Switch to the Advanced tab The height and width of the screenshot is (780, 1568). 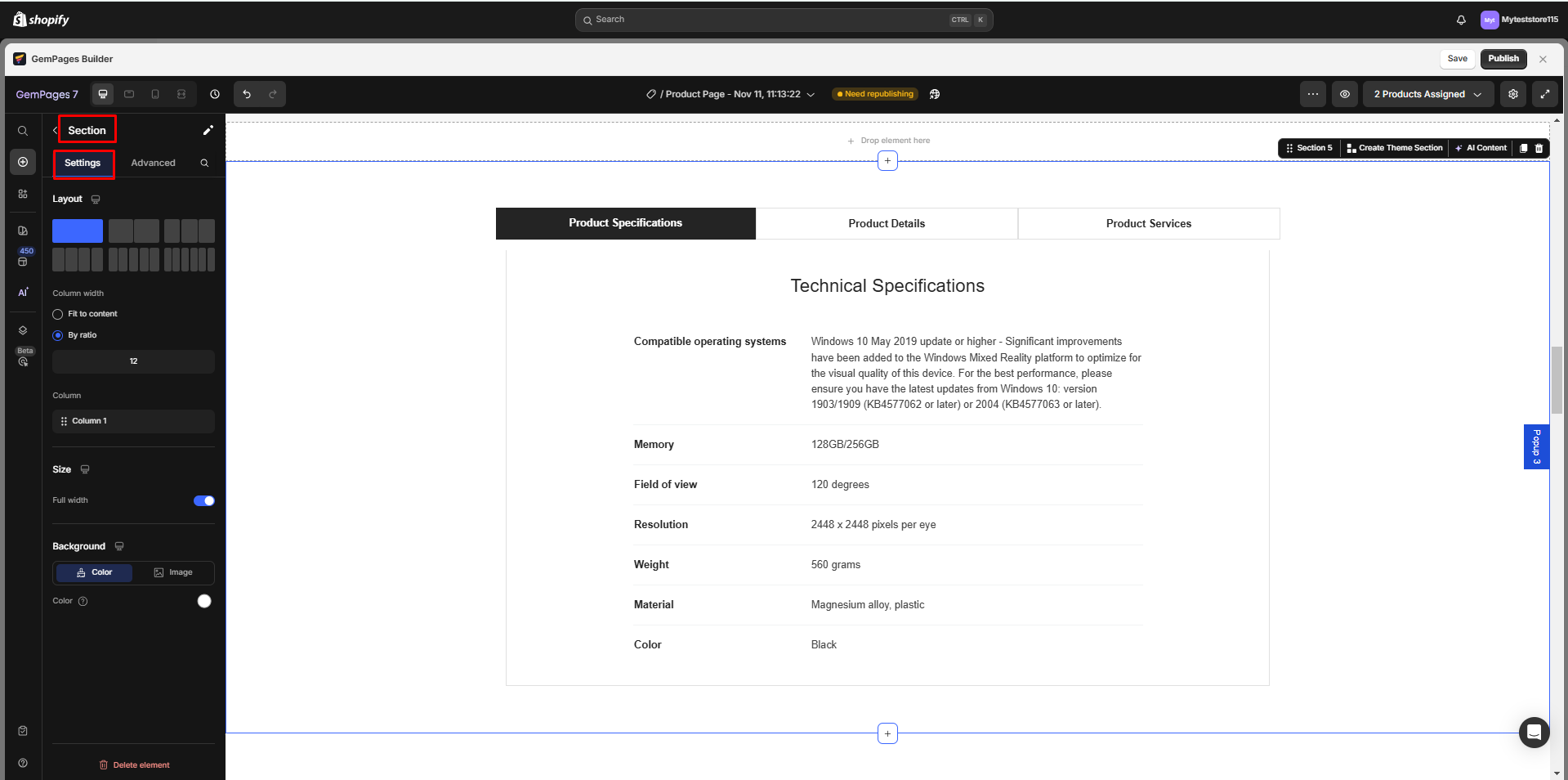153,163
